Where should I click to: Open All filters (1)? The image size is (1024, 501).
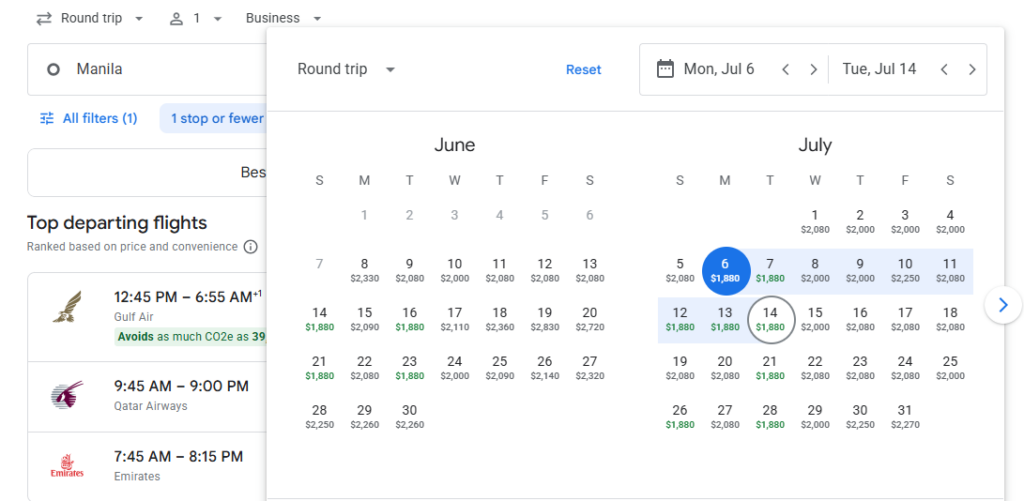click(x=88, y=118)
